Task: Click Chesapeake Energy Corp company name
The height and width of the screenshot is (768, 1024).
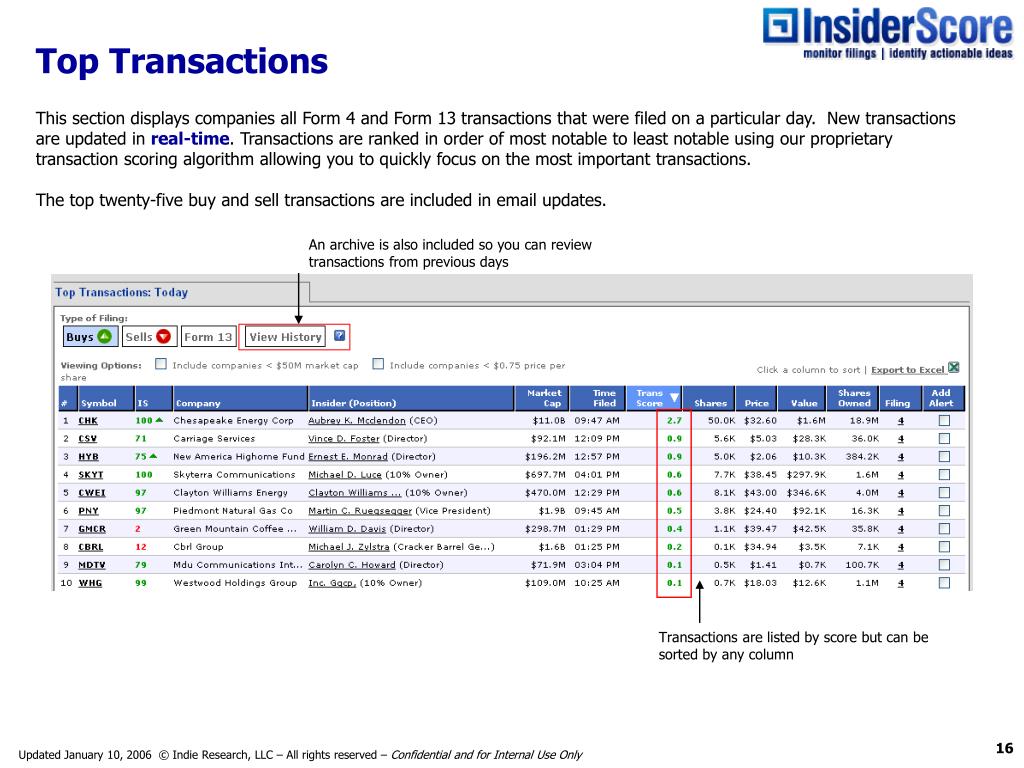Action: 233,421
